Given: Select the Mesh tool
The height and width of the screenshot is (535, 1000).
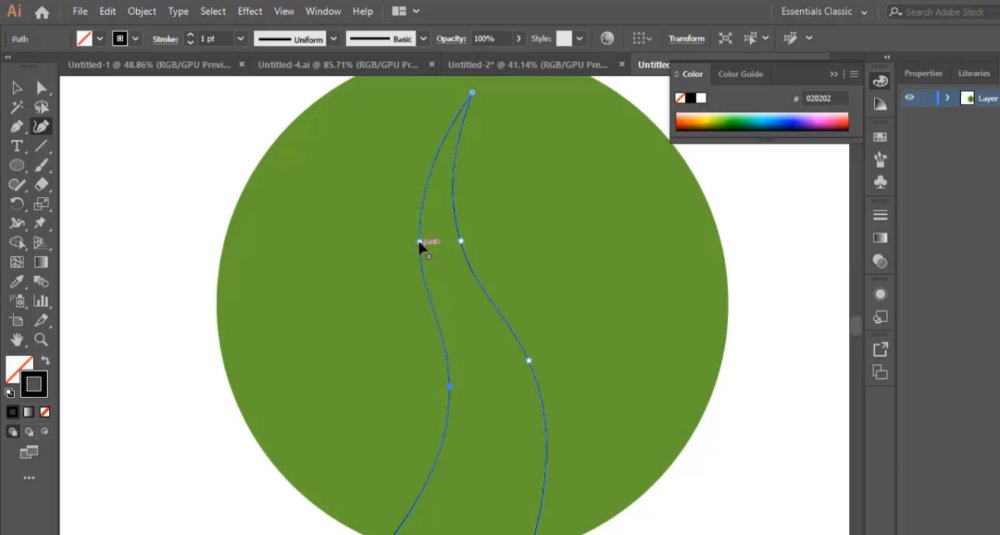Looking at the screenshot, I should pyautogui.click(x=17, y=262).
